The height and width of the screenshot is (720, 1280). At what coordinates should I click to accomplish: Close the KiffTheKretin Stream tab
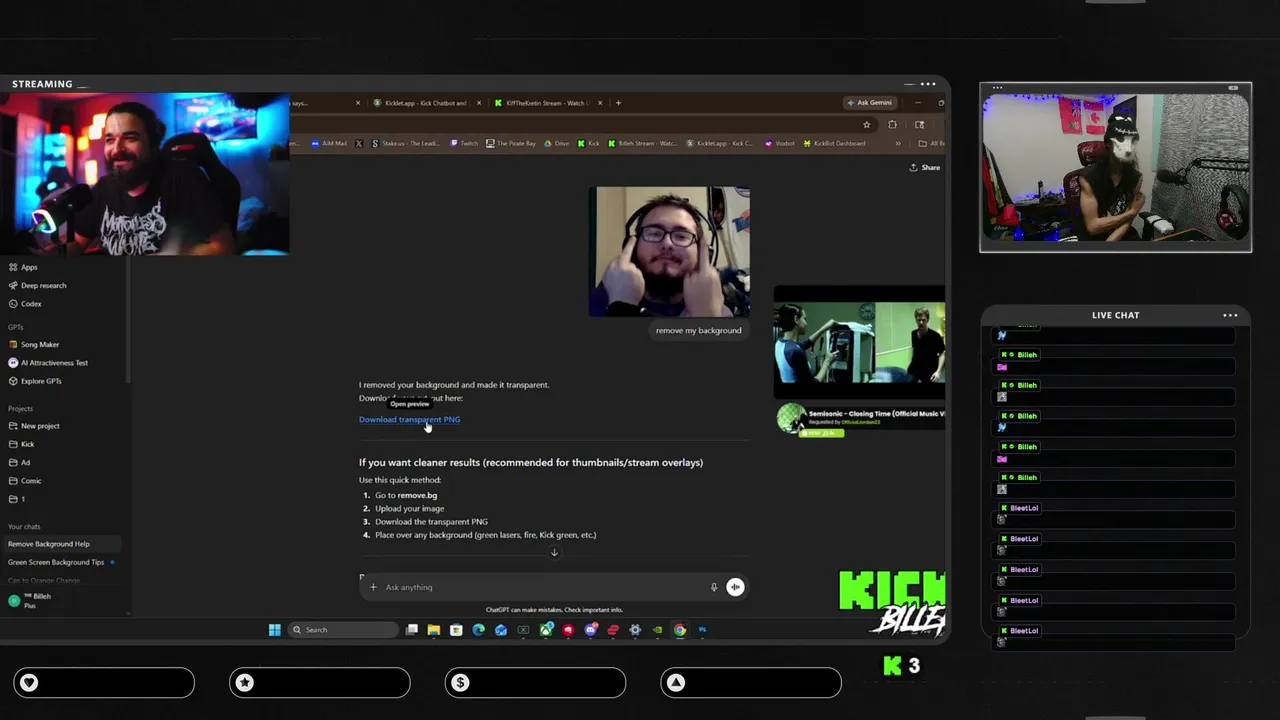[602, 103]
